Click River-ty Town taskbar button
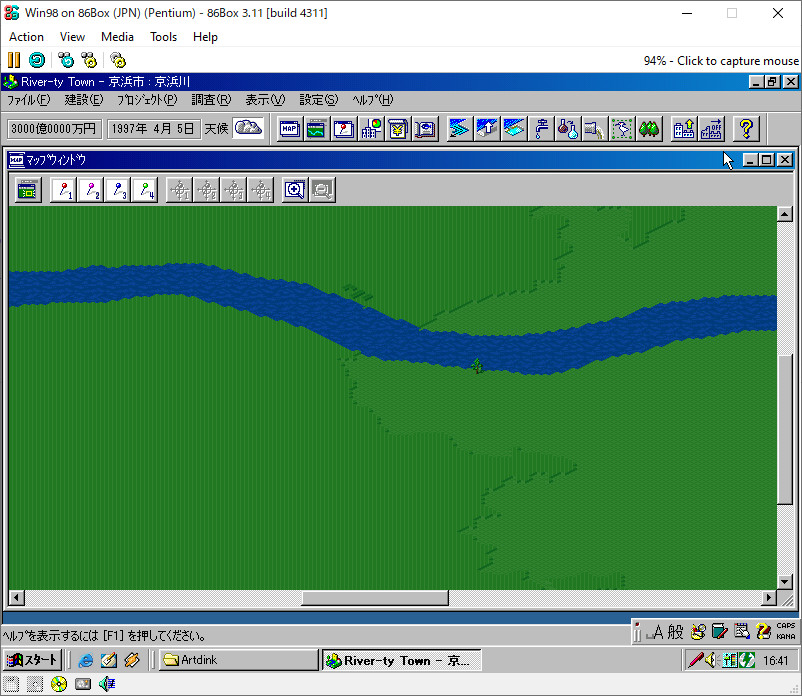The height and width of the screenshot is (696, 802). click(x=402, y=660)
